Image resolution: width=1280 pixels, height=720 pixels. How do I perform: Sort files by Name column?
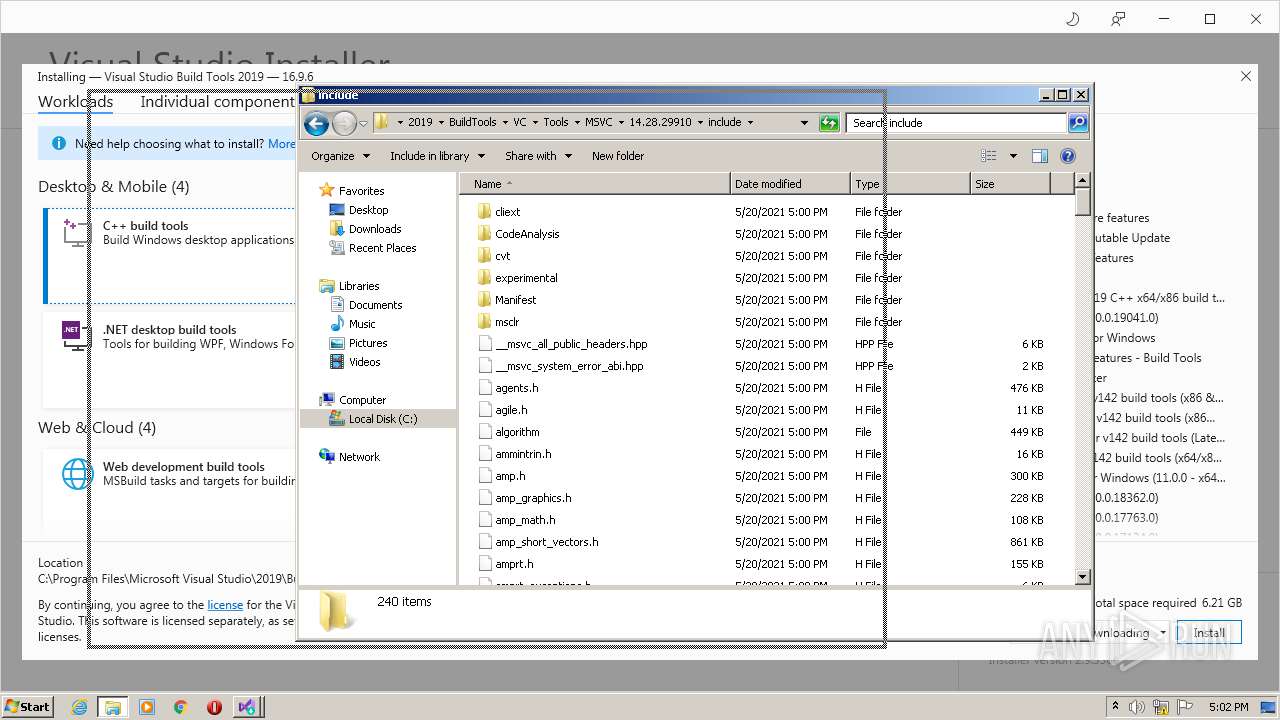(x=596, y=184)
